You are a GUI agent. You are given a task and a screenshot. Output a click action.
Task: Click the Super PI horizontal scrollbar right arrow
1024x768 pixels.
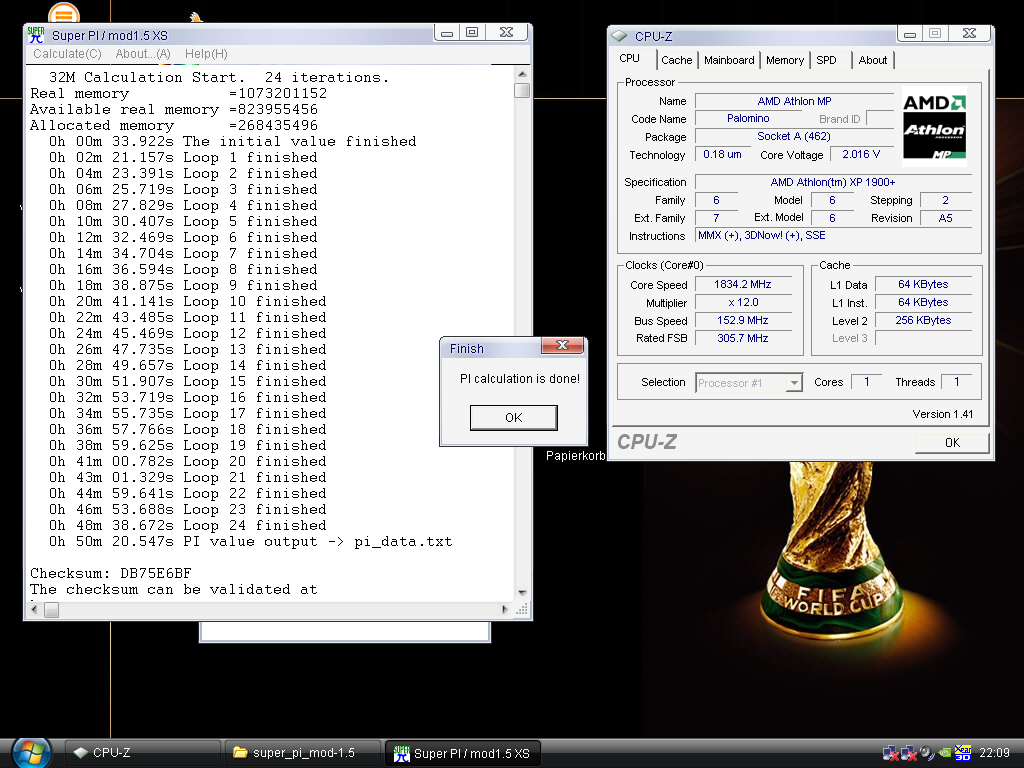(504, 610)
